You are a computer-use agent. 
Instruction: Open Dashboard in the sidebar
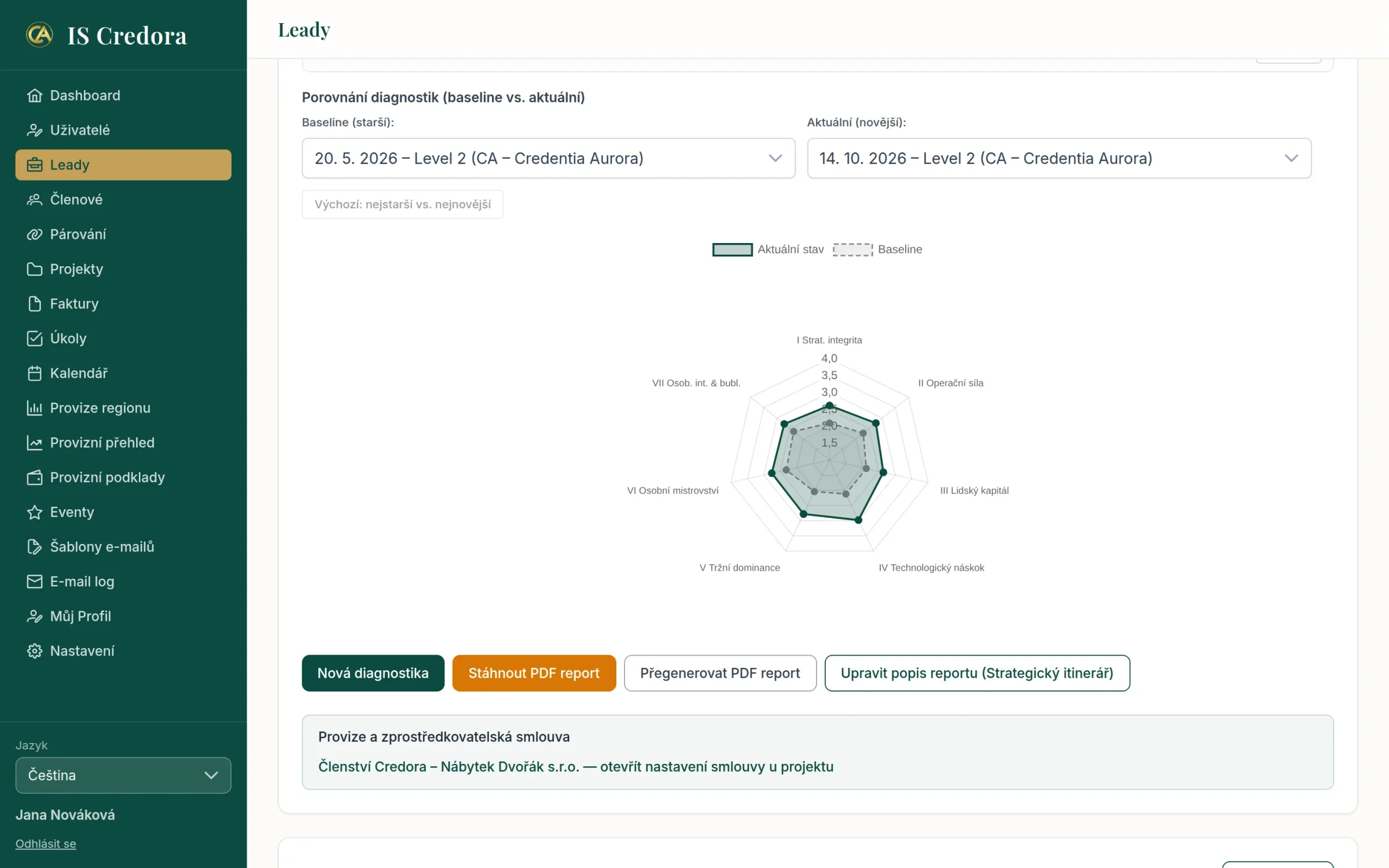coord(123,95)
